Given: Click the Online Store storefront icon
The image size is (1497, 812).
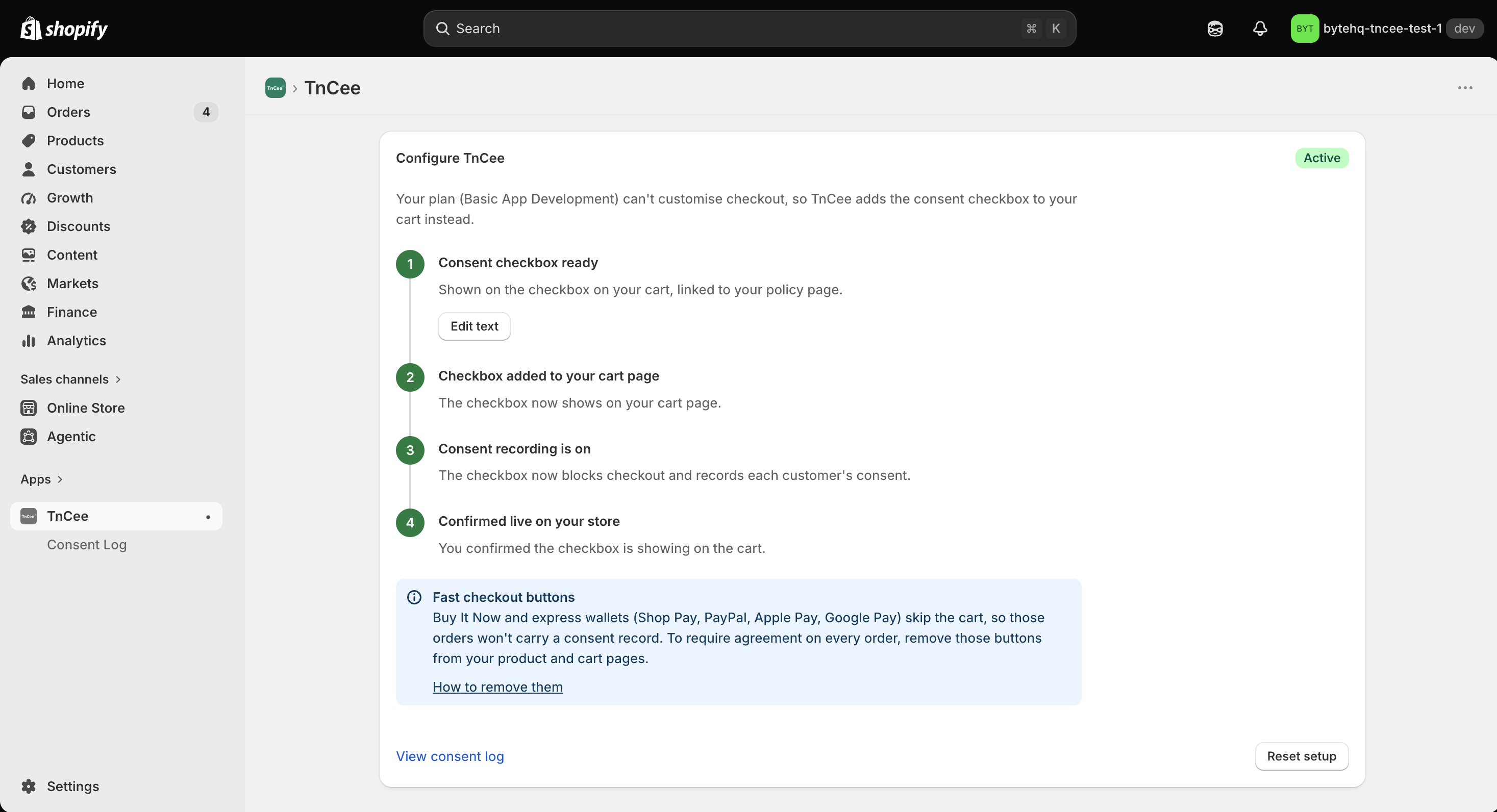Looking at the screenshot, I should tap(29, 408).
